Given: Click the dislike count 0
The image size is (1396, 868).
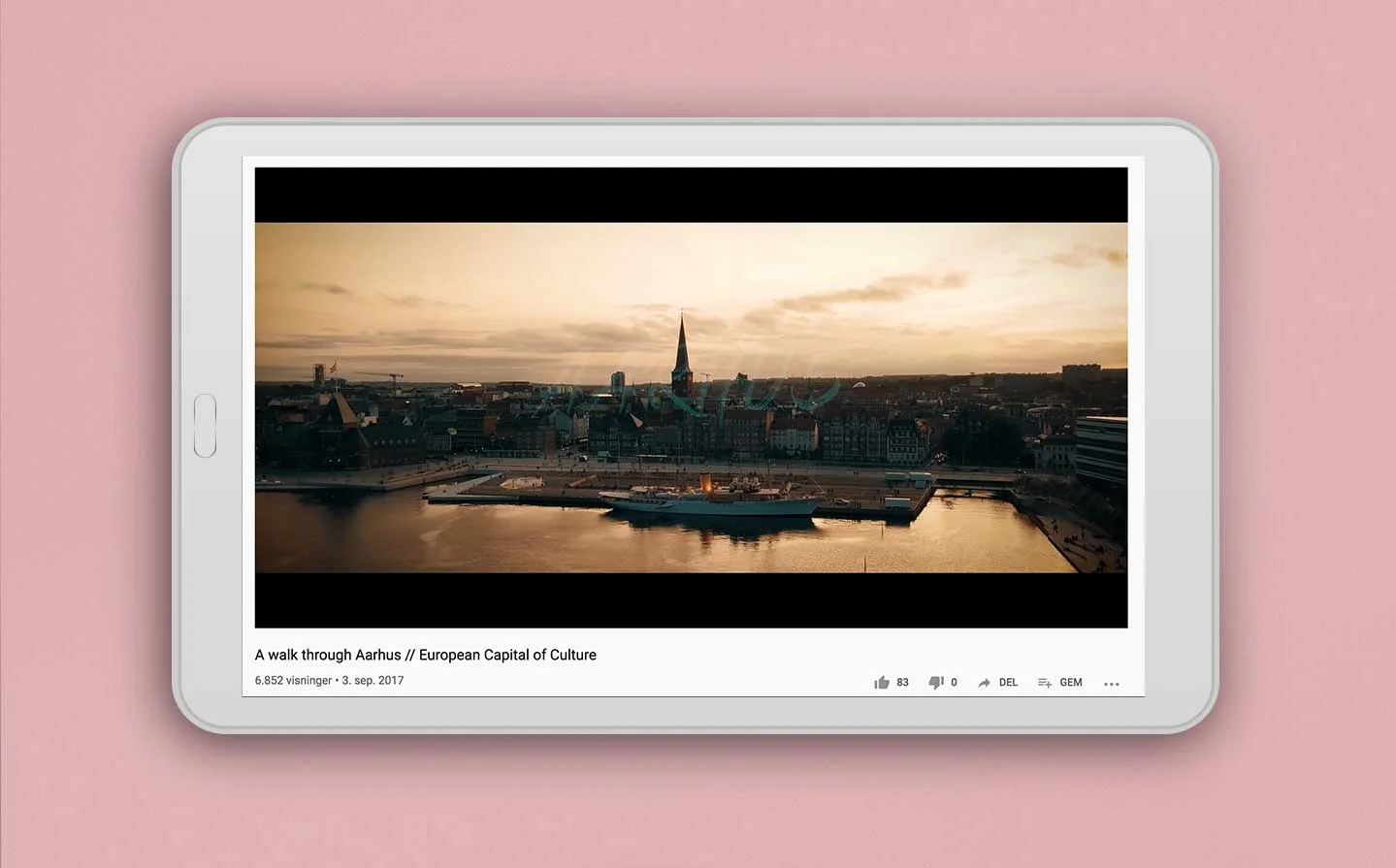Looking at the screenshot, I should (954, 683).
